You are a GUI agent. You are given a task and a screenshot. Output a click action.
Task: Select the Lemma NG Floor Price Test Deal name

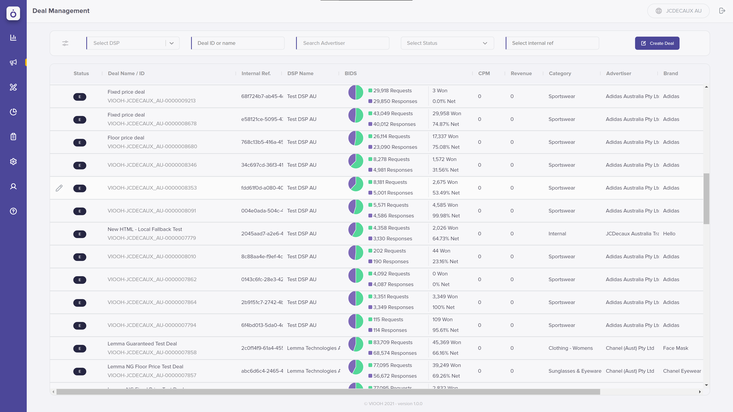tap(145, 367)
